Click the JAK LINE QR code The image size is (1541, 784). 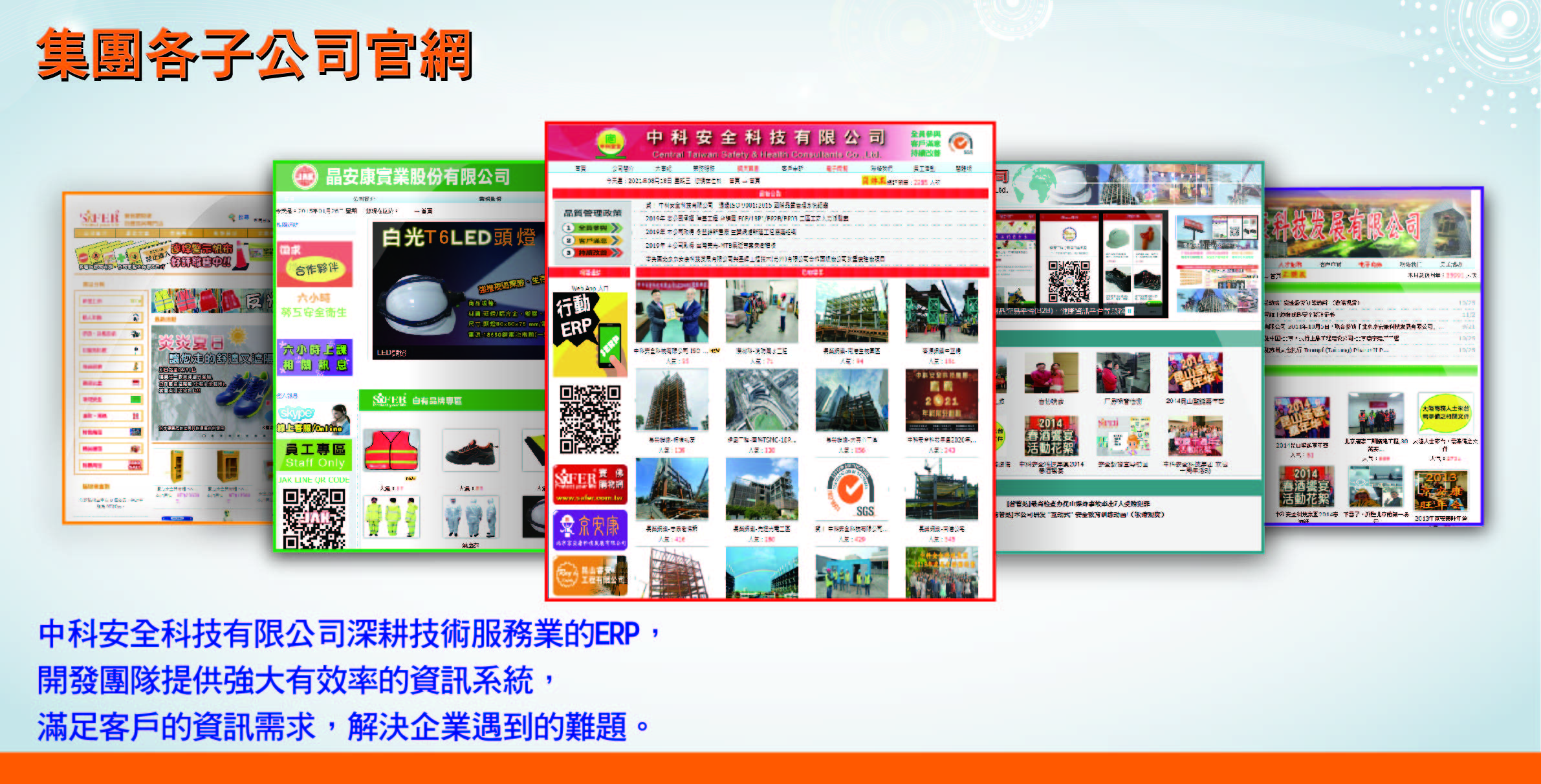click(314, 519)
